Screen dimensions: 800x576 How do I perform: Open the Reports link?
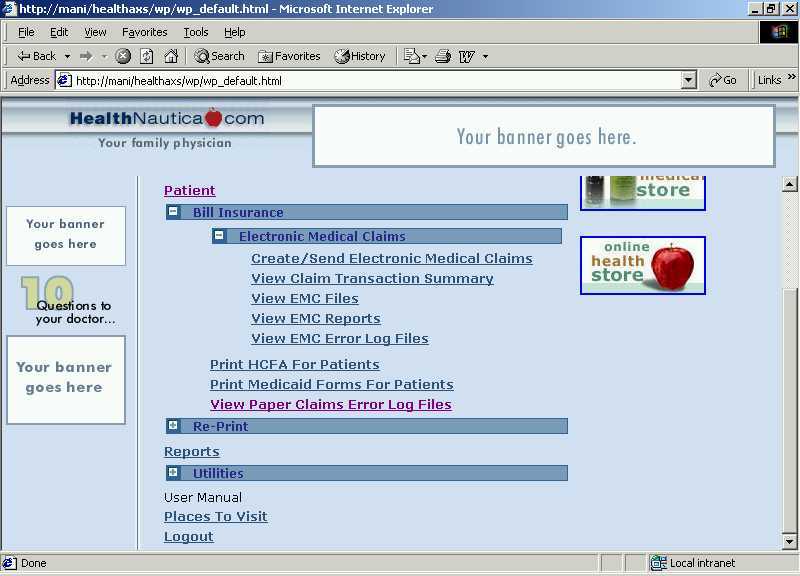(x=191, y=452)
